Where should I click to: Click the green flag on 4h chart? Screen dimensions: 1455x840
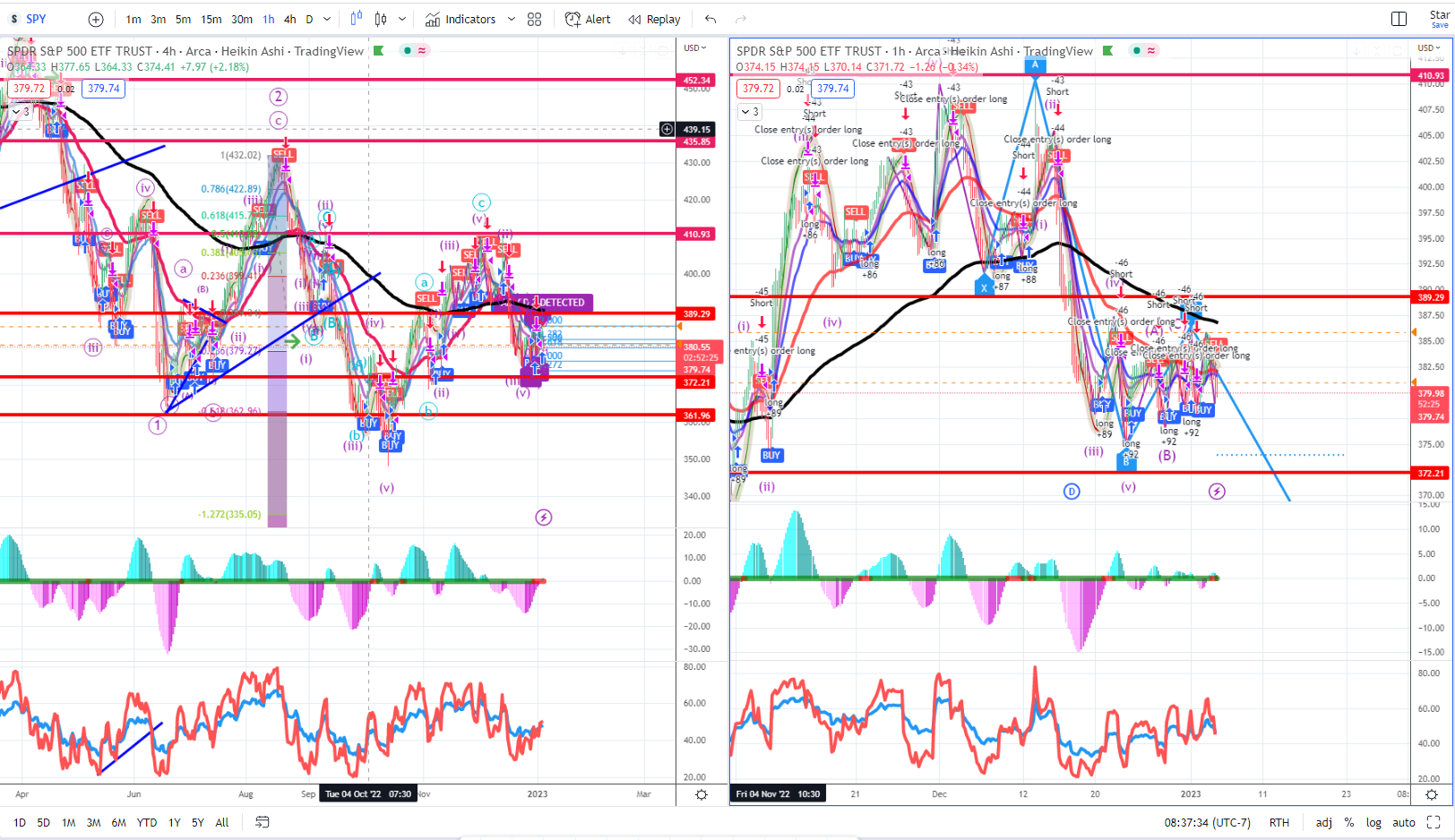379,51
